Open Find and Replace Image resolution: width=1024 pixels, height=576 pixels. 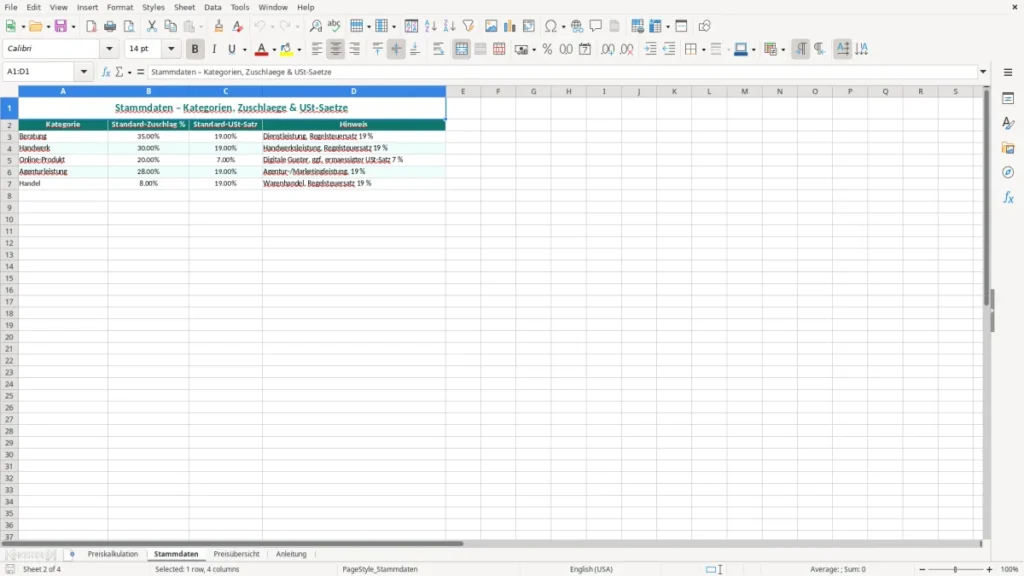(x=315, y=26)
